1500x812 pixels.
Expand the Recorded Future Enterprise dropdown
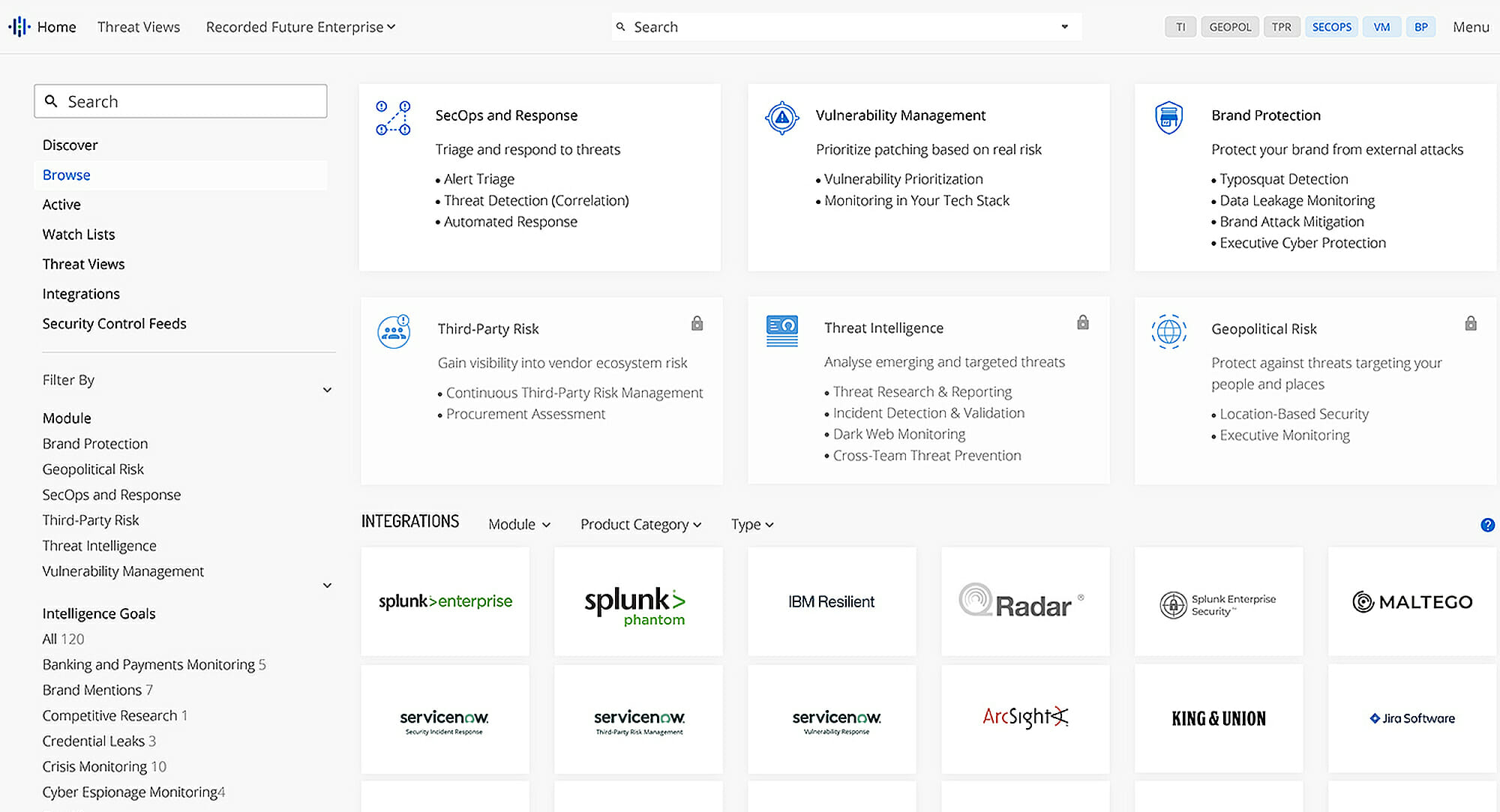[300, 27]
